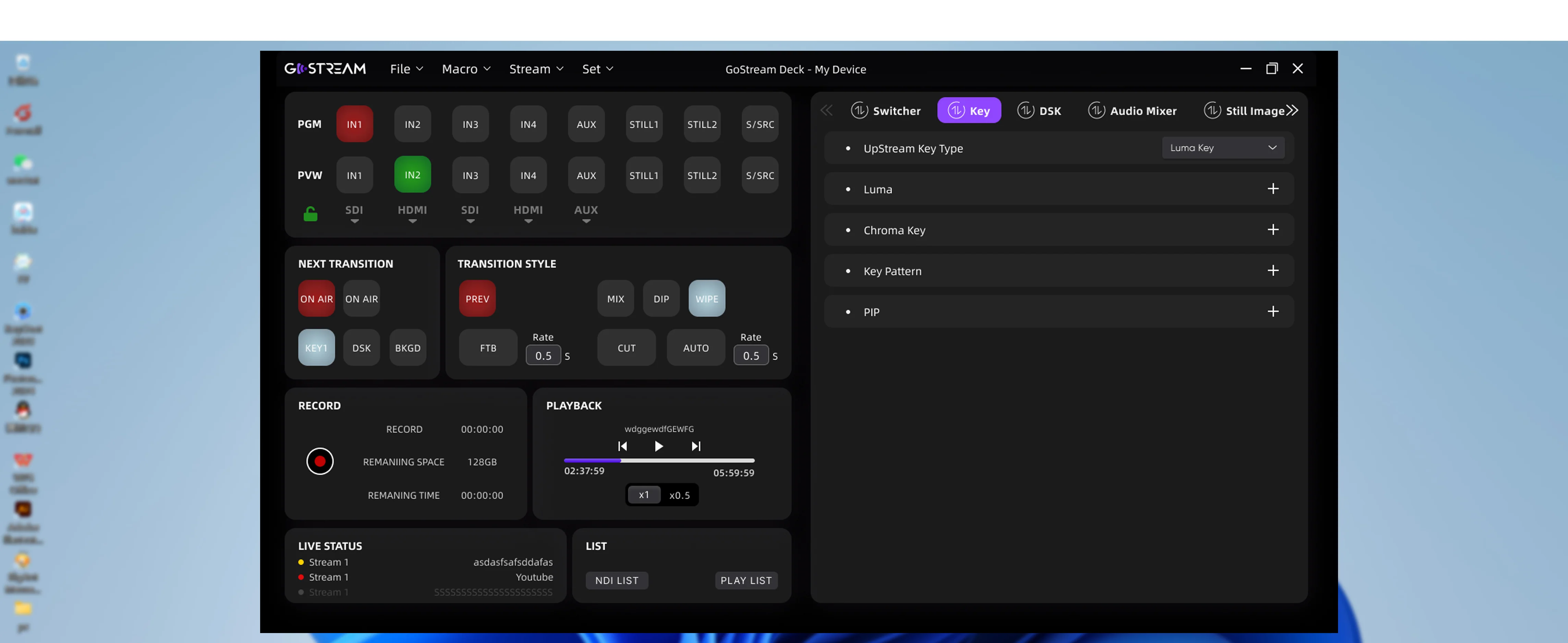Toggle the PREV transition preview button
Screen dimensions: 1568x643
pos(477,298)
